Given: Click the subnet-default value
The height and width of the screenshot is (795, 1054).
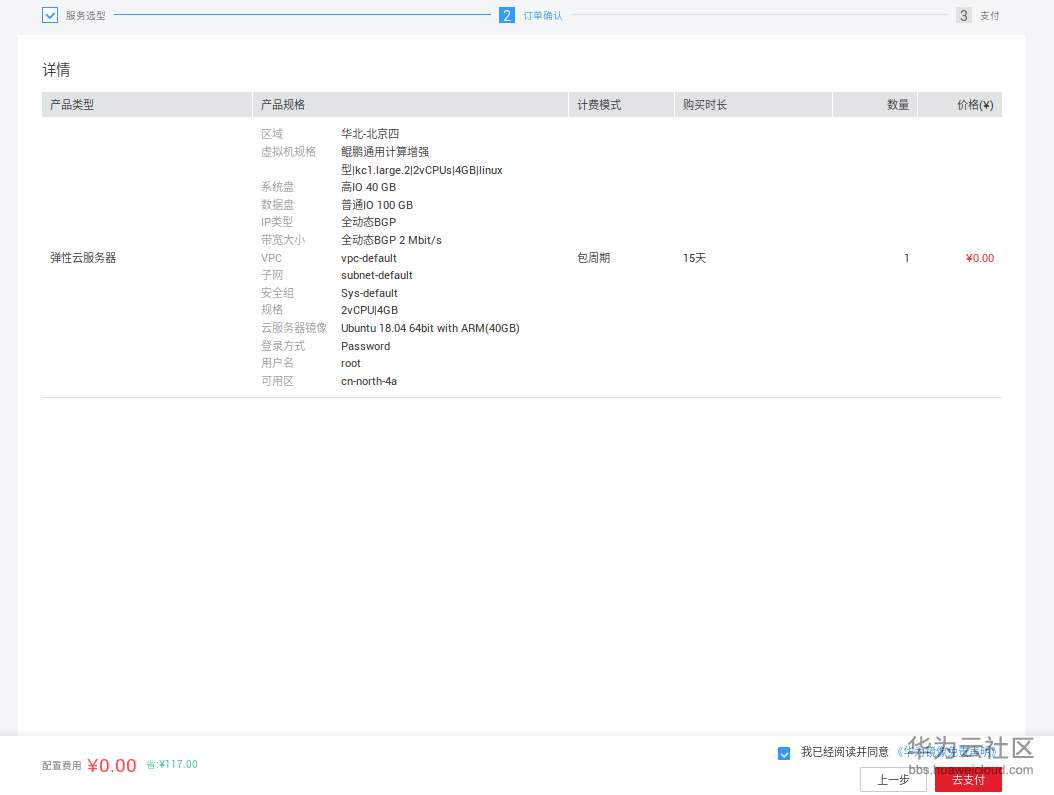Looking at the screenshot, I should 376,275.
